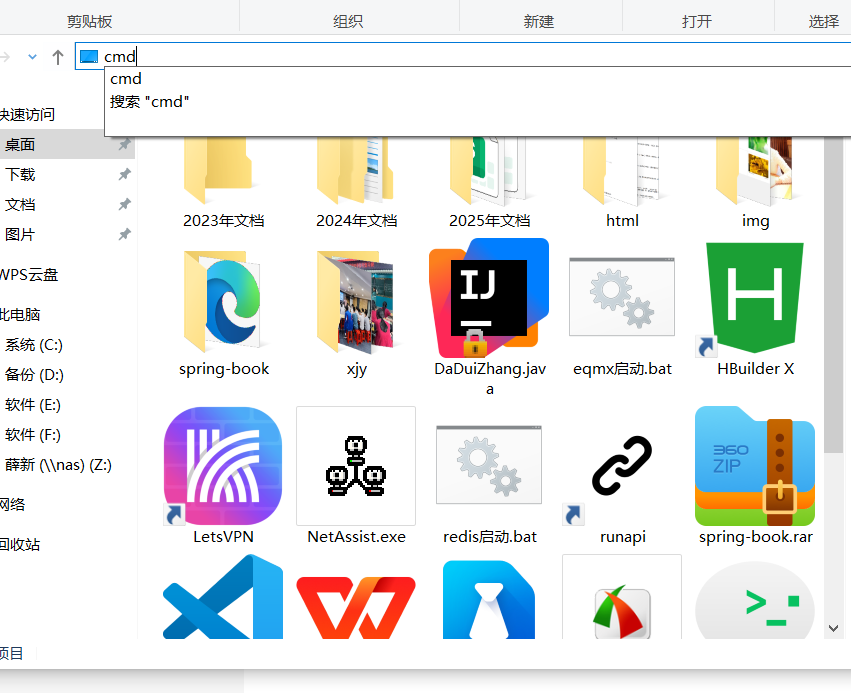Open drive 系统 (C:)
This screenshot has height=693, width=851.
(x=34, y=345)
